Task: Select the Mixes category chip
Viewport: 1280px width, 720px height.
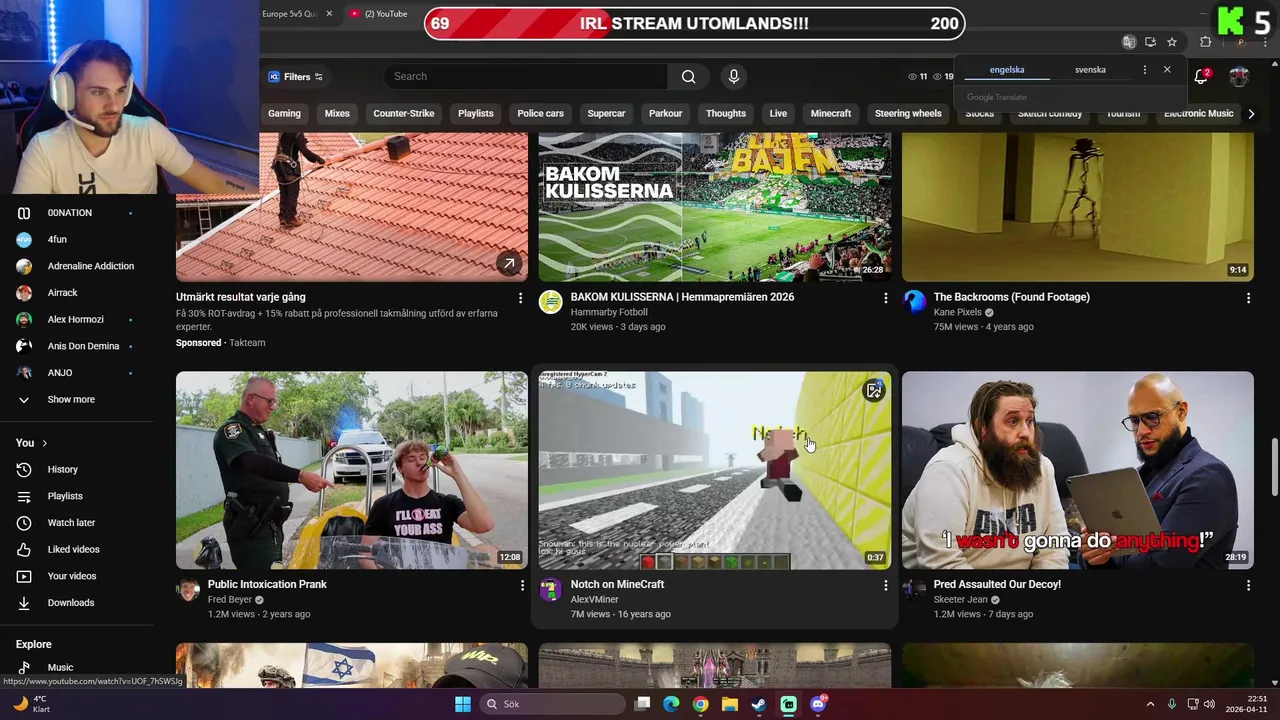Action: tap(337, 114)
